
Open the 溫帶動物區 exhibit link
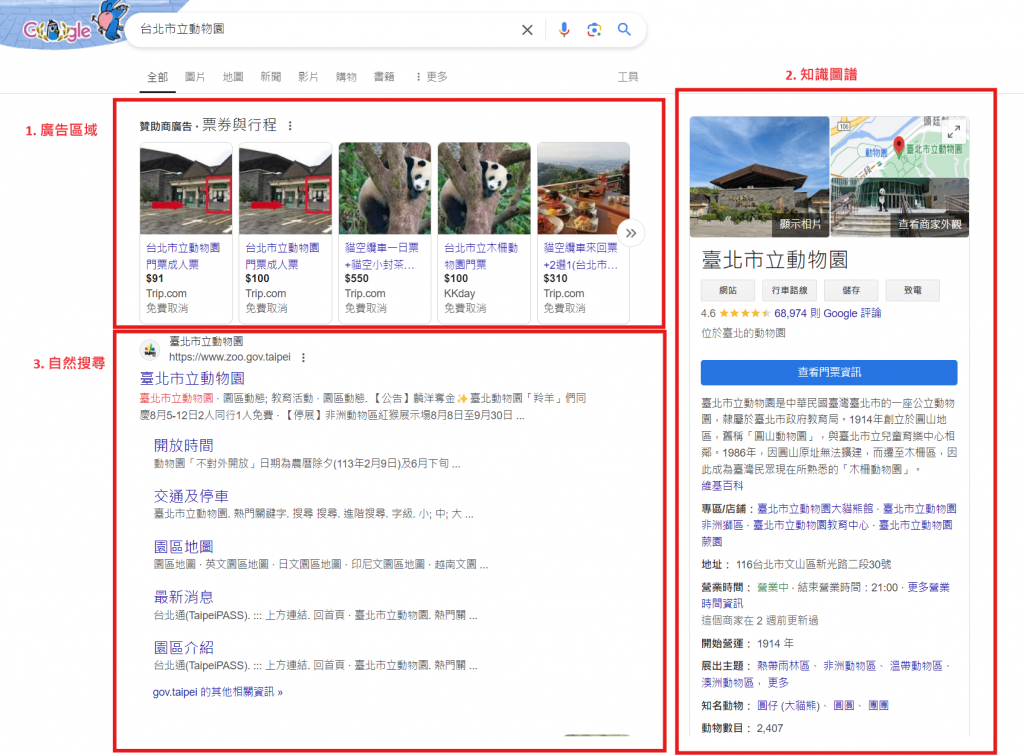916,666
